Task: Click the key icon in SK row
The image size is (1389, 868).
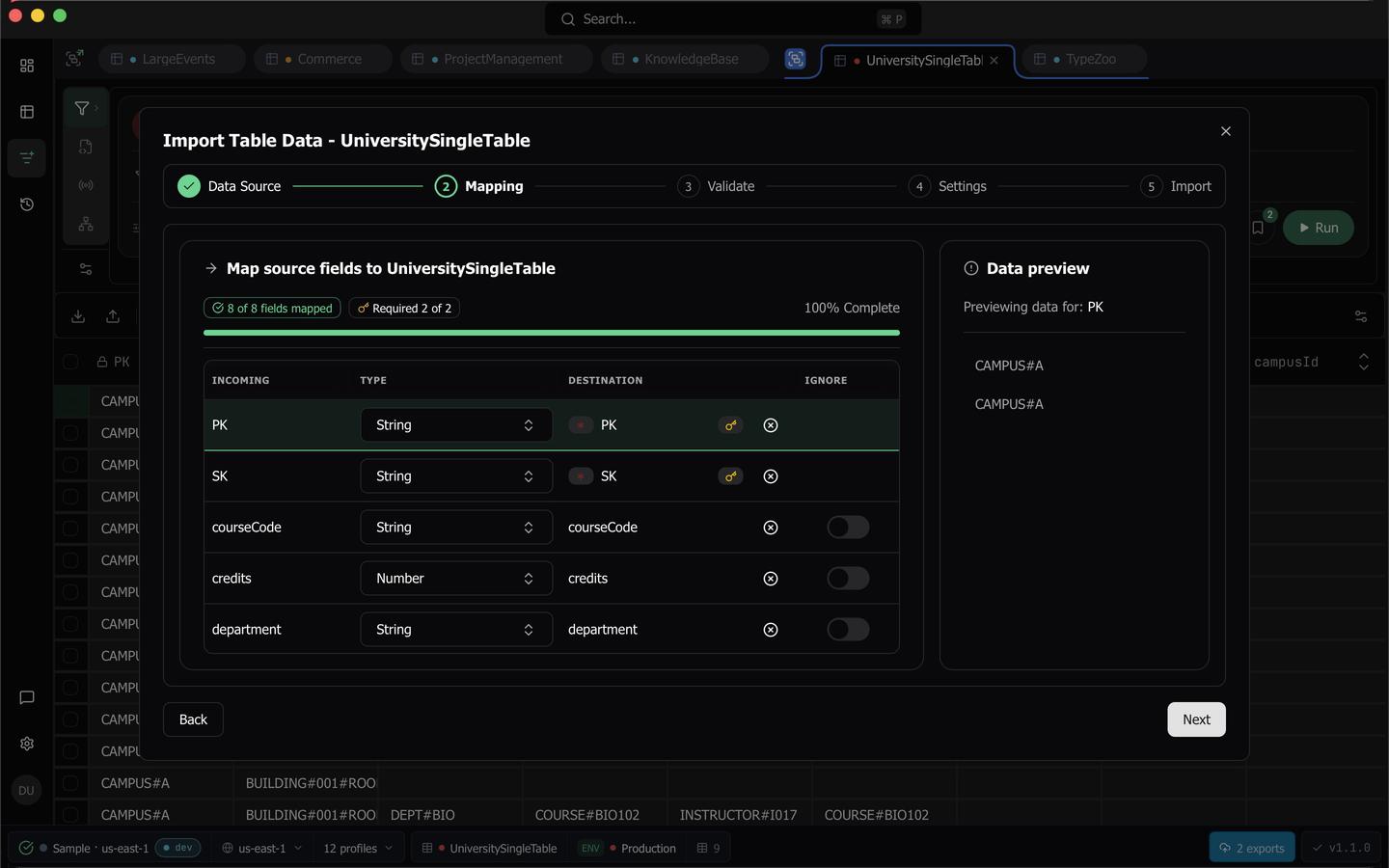Action: (x=731, y=476)
